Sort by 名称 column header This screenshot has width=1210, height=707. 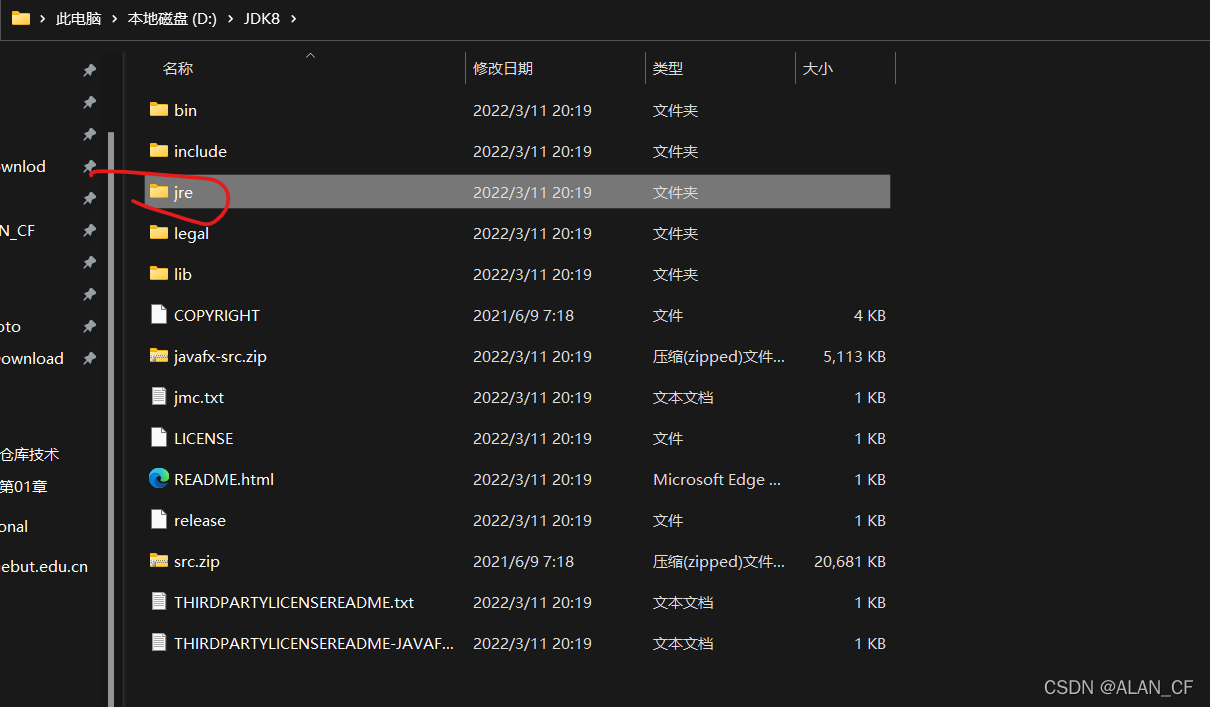click(178, 68)
